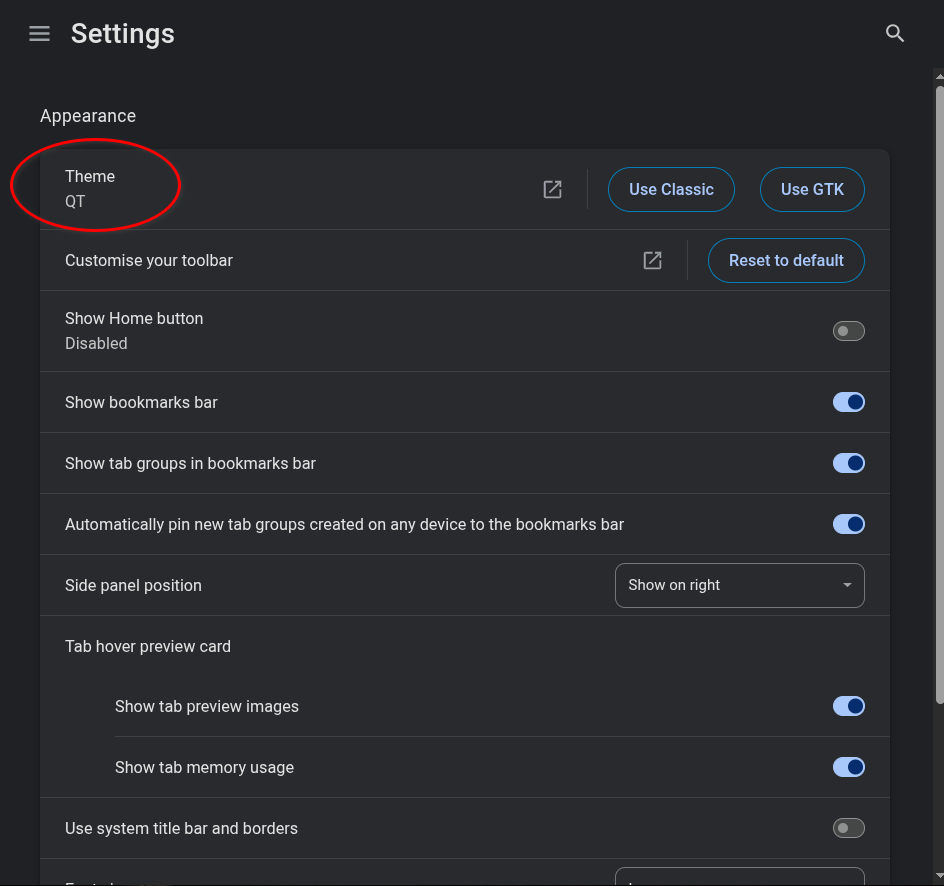Image resolution: width=944 pixels, height=886 pixels.
Task: Enable the Show Home button toggle
Action: pyautogui.click(x=848, y=331)
